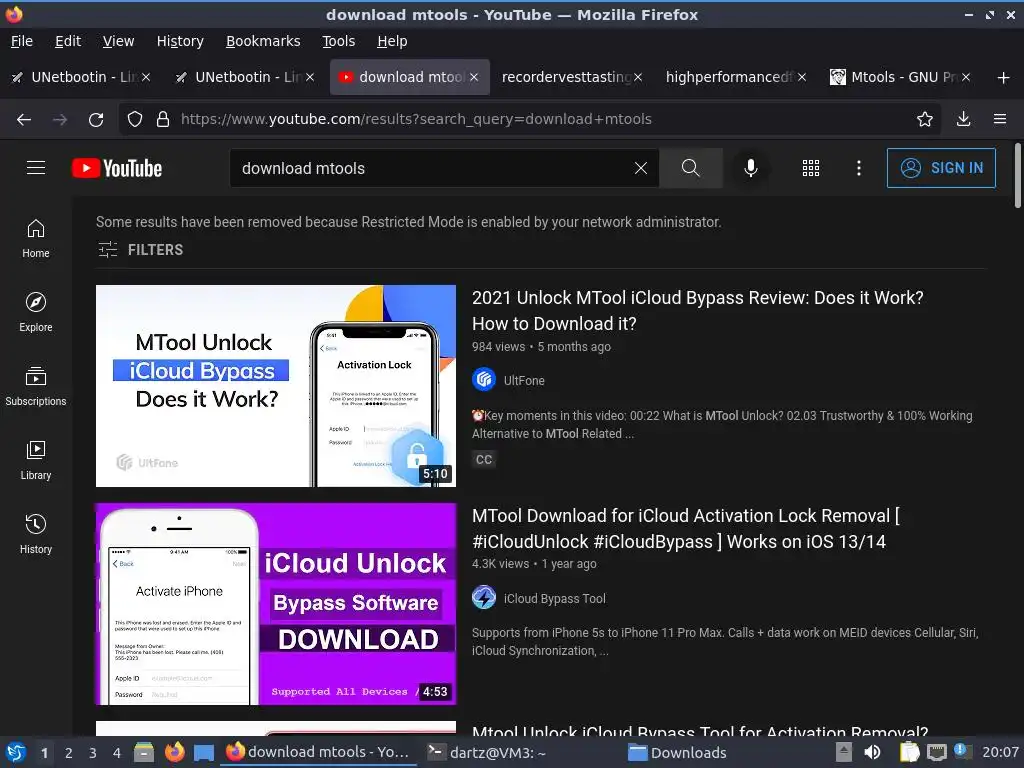Open the Firefox application hamburger menu
The height and width of the screenshot is (768, 1024).
pyautogui.click(x=1000, y=120)
